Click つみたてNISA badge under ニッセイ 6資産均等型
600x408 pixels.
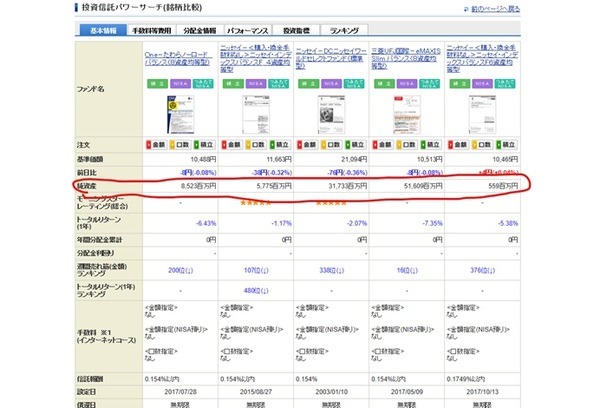(505, 83)
